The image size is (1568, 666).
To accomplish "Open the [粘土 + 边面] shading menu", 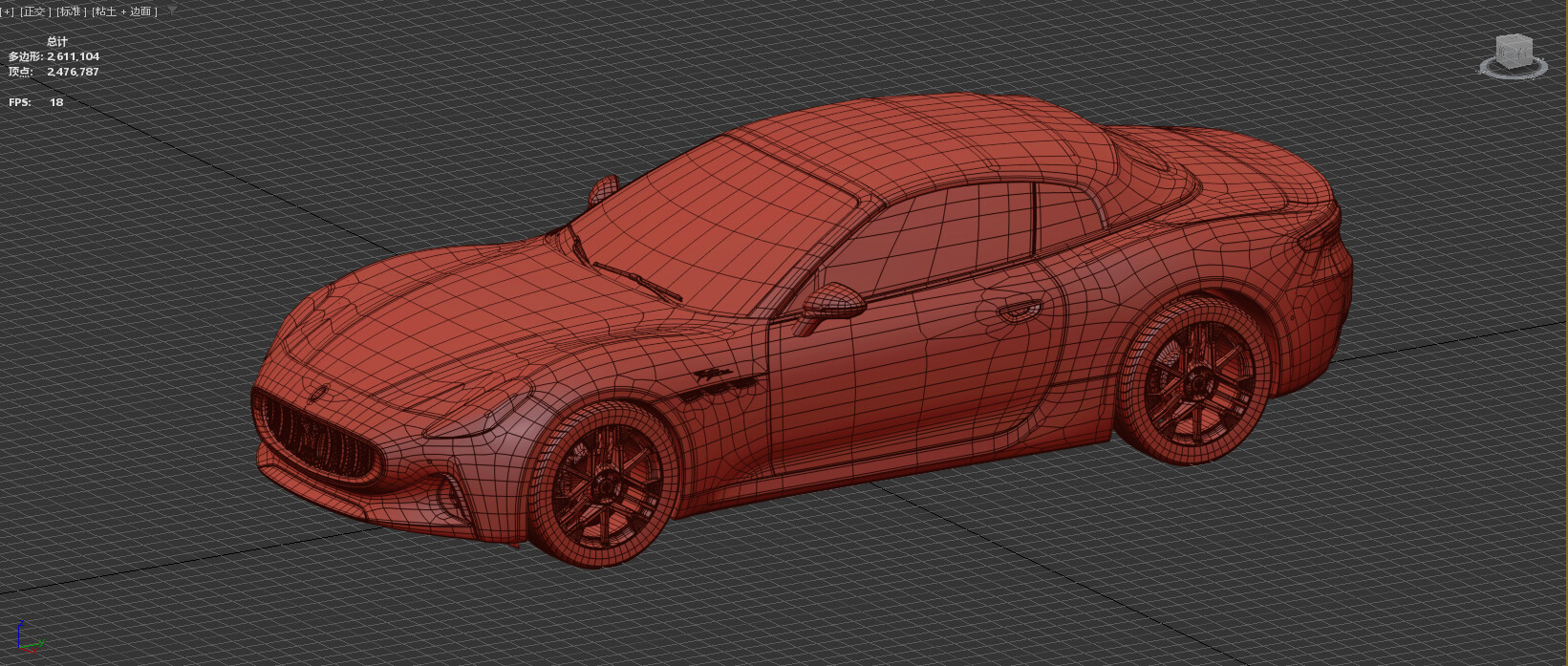I will point(125,11).
